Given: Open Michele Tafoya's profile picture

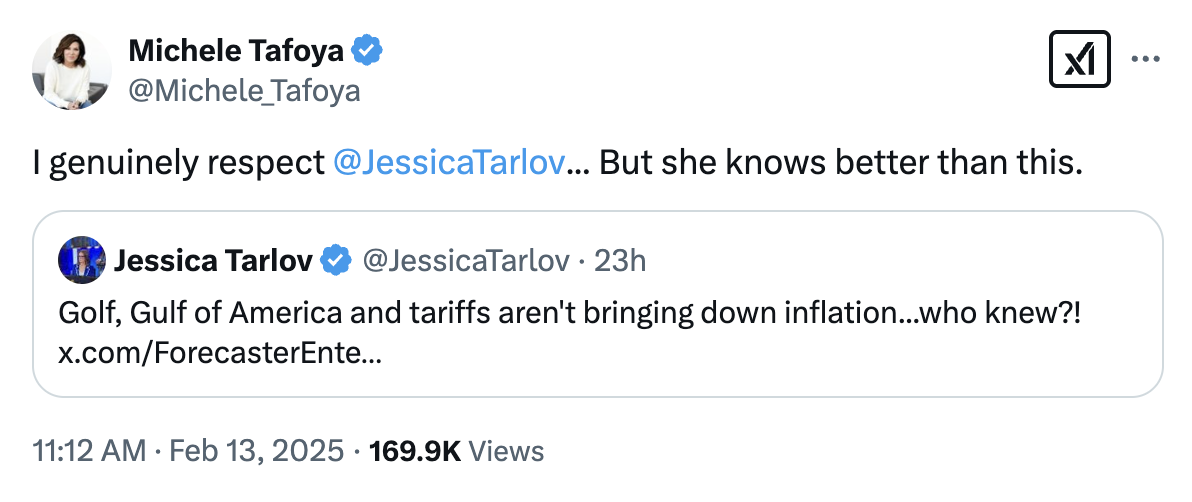Looking at the screenshot, I should [71, 71].
